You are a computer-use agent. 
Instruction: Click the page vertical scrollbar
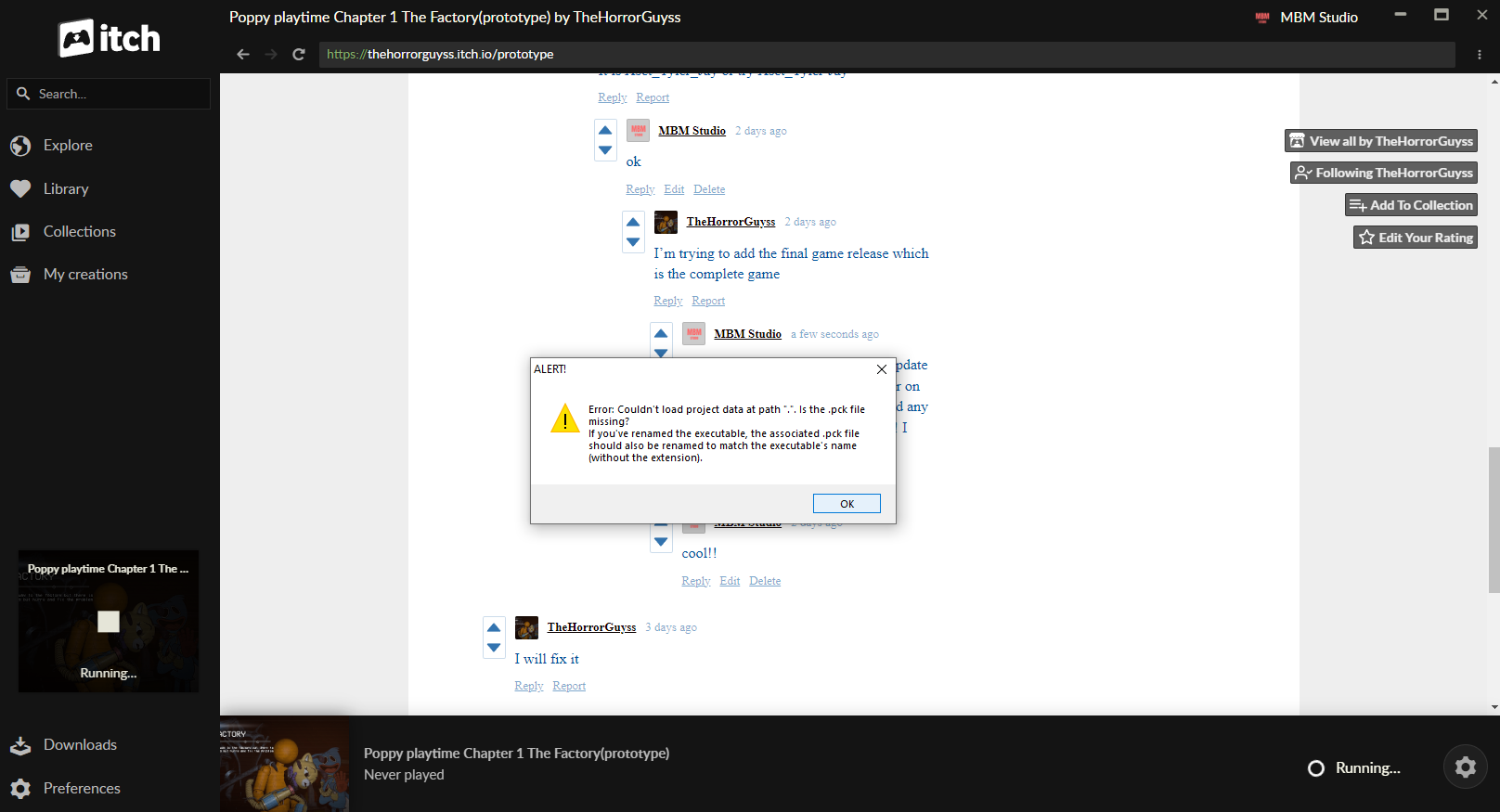pyautogui.click(x=1494, y=520)
